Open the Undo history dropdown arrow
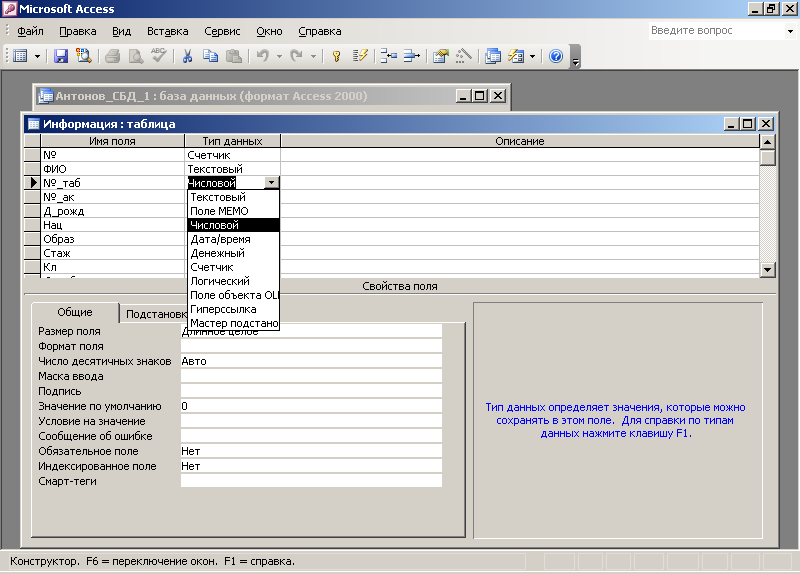This screenshot has height=574, width=800. (279, 57)
